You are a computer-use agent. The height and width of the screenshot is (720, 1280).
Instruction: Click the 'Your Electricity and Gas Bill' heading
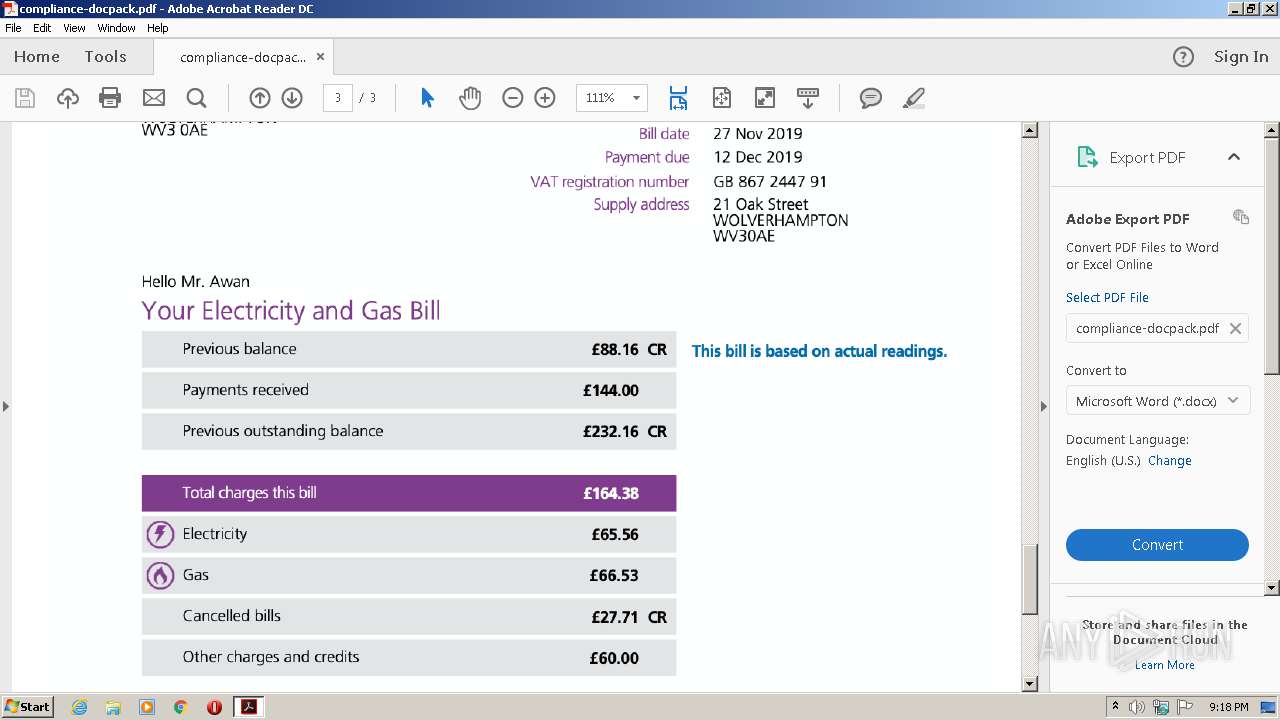pos(291,311)
